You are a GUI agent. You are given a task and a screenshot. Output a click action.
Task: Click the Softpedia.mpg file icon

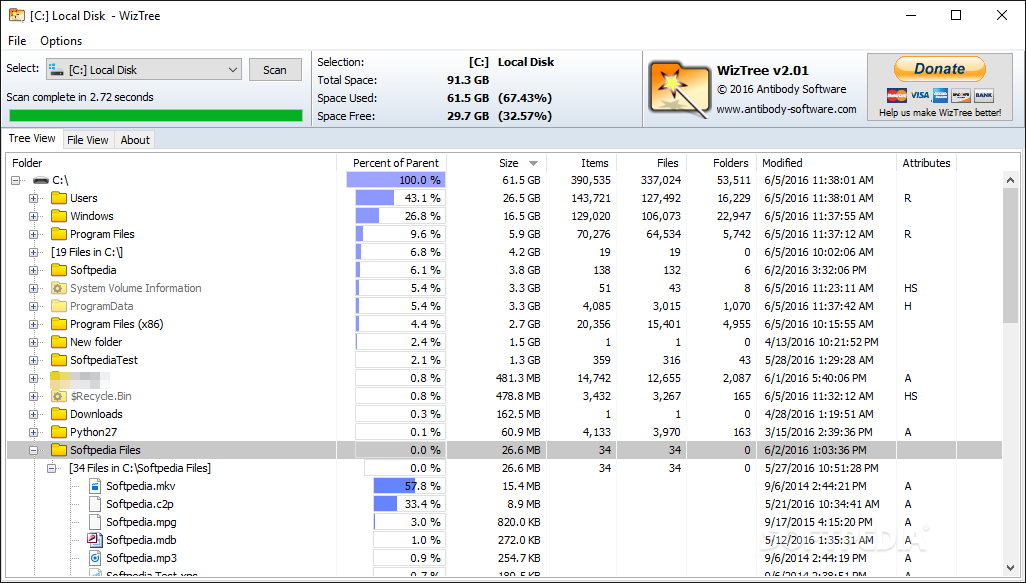(95, 522)
